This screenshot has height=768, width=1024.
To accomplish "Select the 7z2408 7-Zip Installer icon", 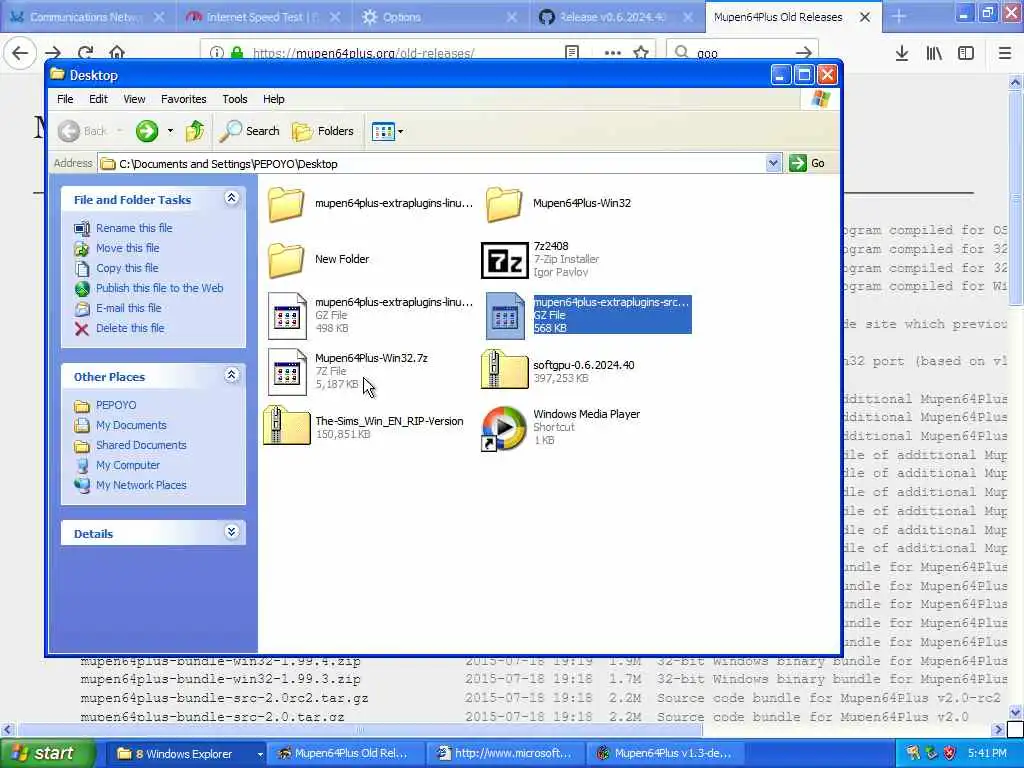I will pyautogui.click(x=504, y=260).
